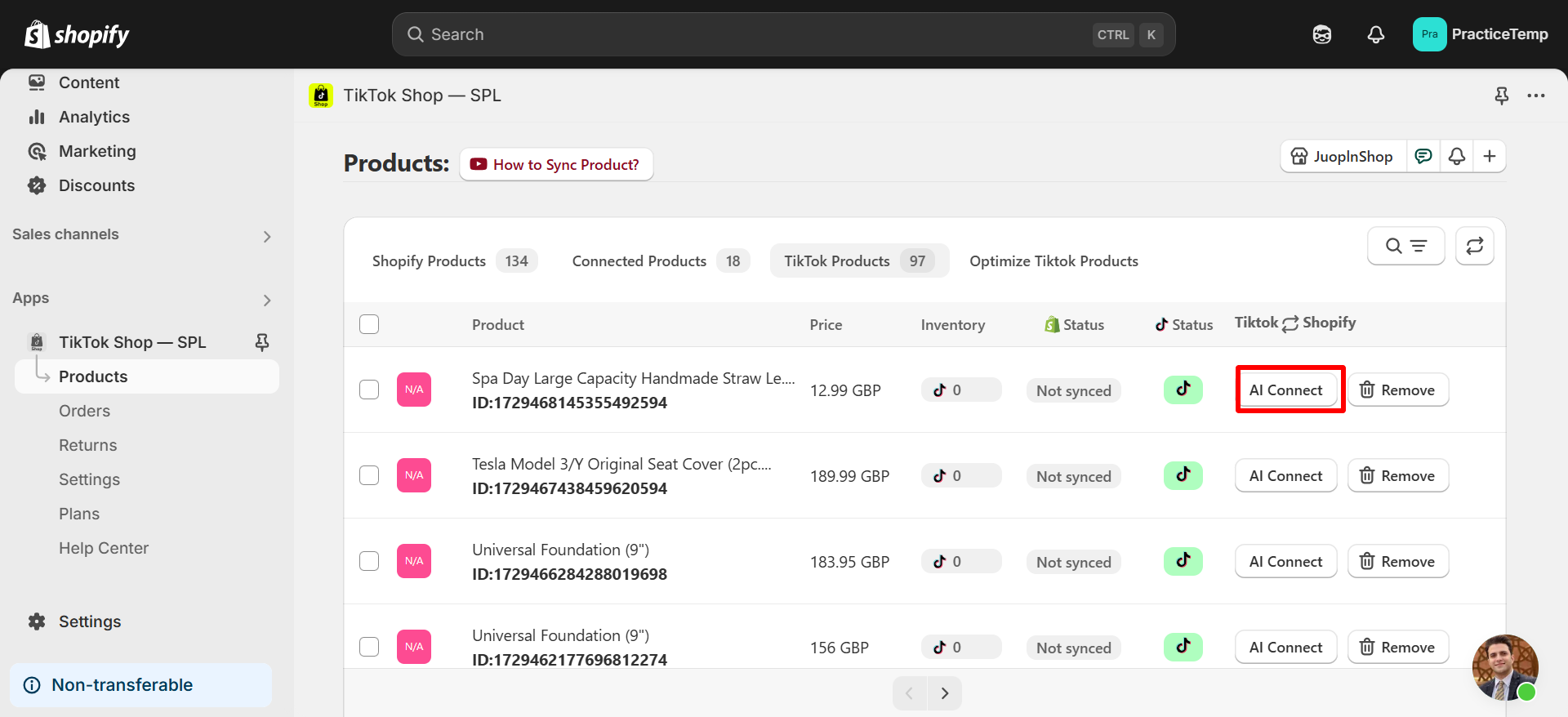1568x717 pixels.
Task: Click the notifications bell in top bar
Action: pos(1376,34)
